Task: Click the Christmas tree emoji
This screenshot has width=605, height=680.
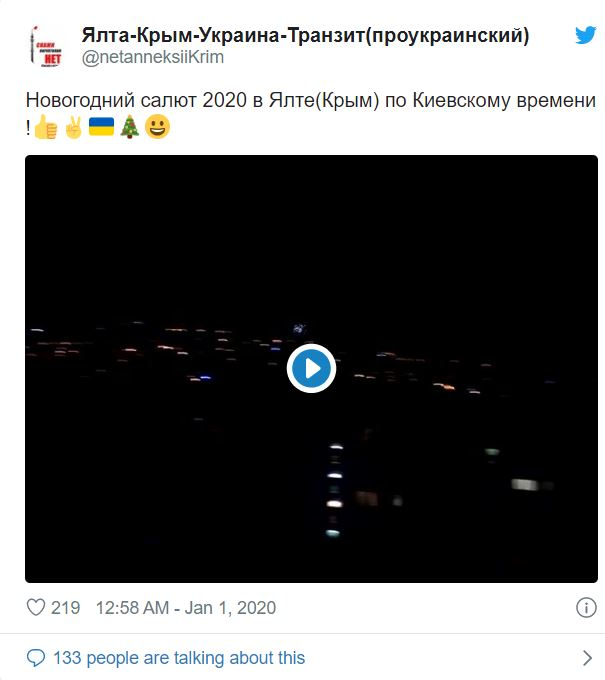Action: pos(129,127)
